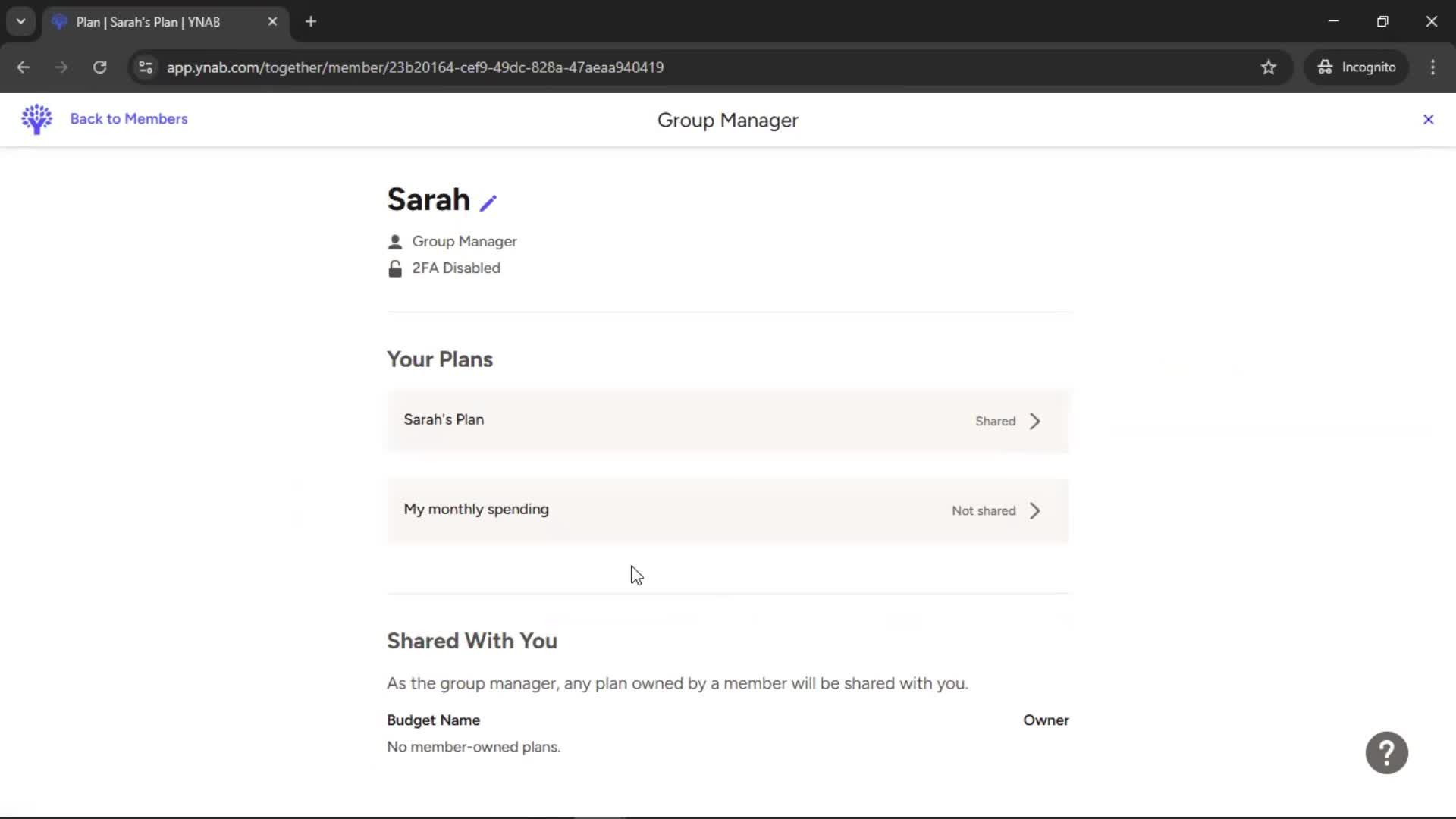Reload the page with the refresh icon
The height and width of the screenshot is (819, 1456).
point(99,67)
